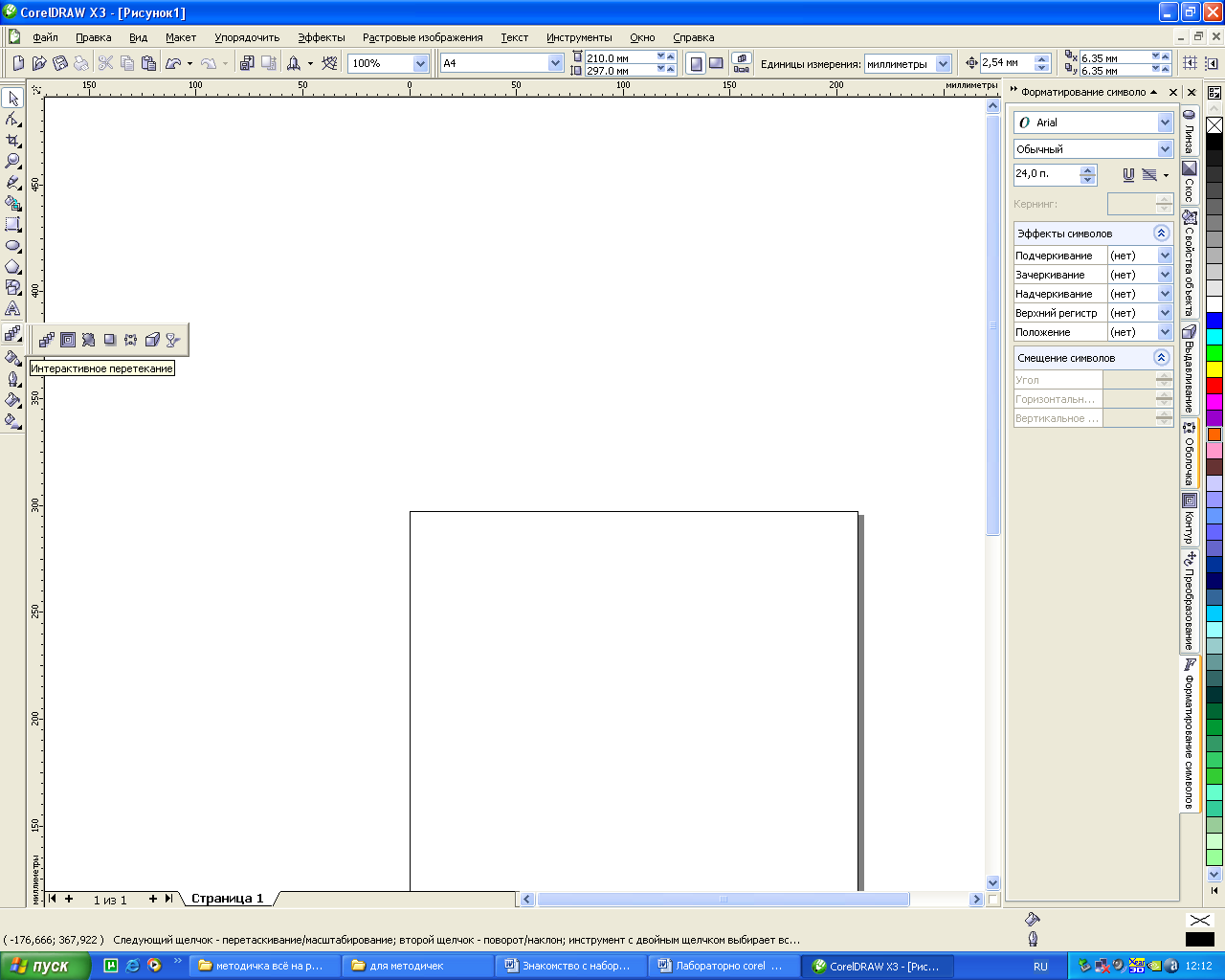Select the Ellipse tool
This screenshot has height=980, width=1225.
[12, 246]
